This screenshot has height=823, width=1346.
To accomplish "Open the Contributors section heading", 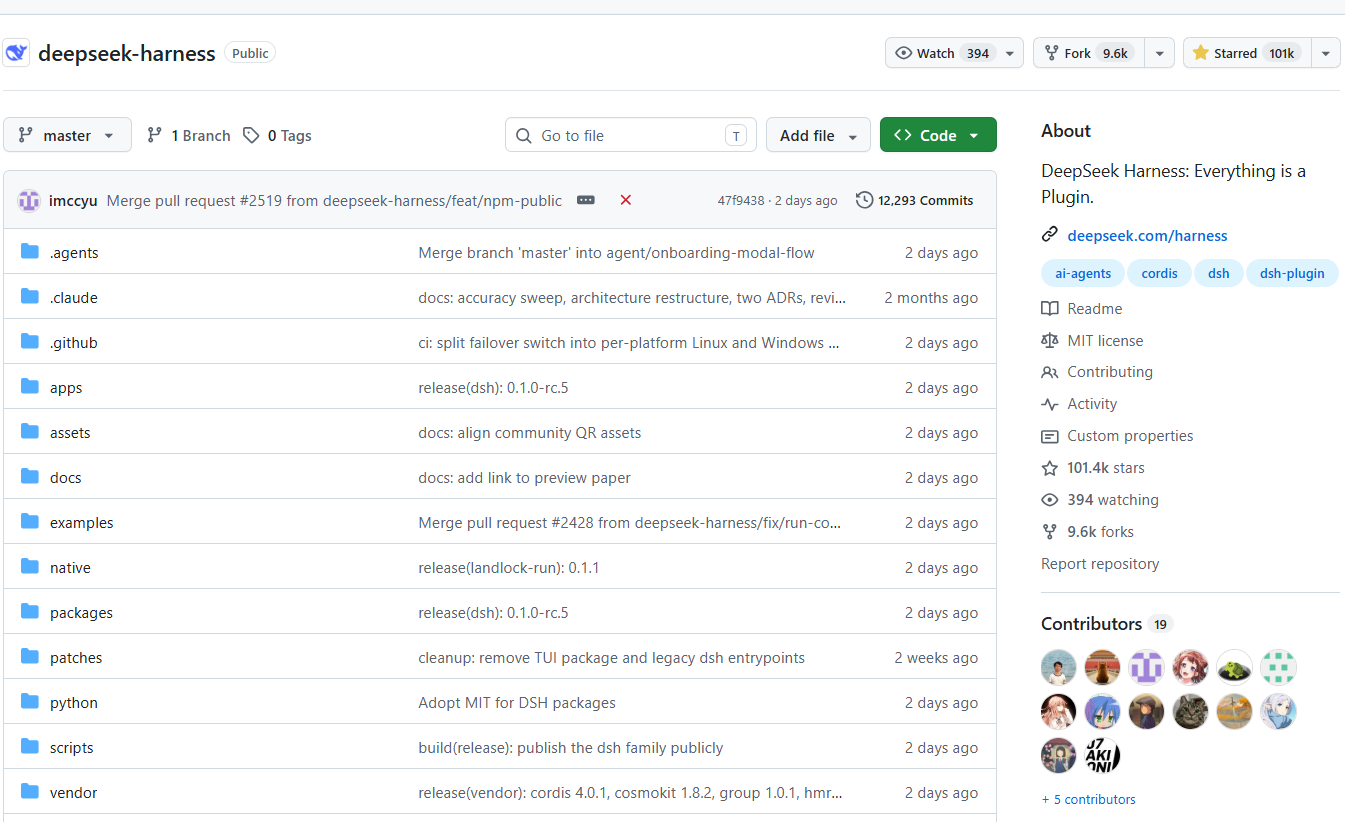I will pyautogui.click(x=1091, y=624).
